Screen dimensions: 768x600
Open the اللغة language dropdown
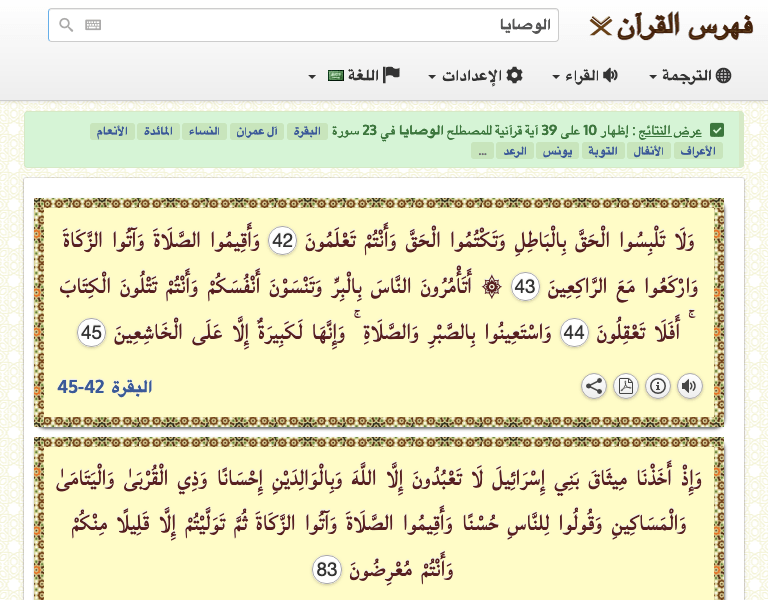coord(354,75)
